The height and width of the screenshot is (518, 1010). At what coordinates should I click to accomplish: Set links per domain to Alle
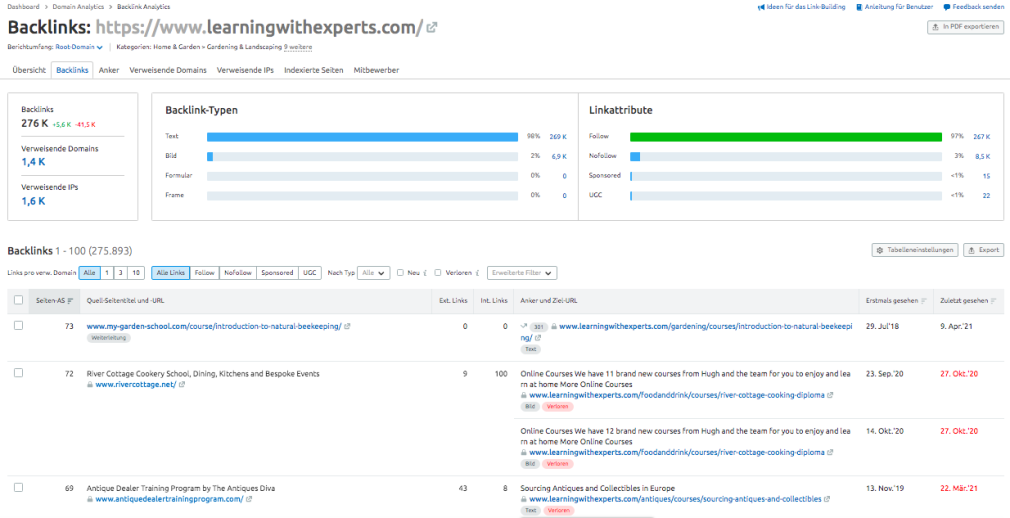tap(89, 273)
